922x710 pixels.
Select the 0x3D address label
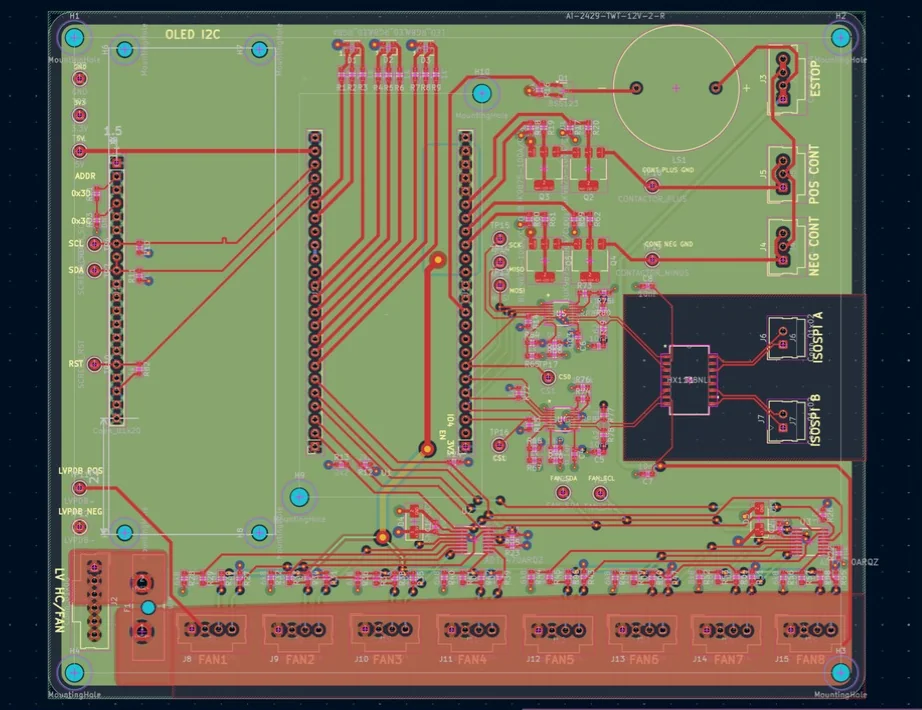pyautogui.click(x=81, y=193)
